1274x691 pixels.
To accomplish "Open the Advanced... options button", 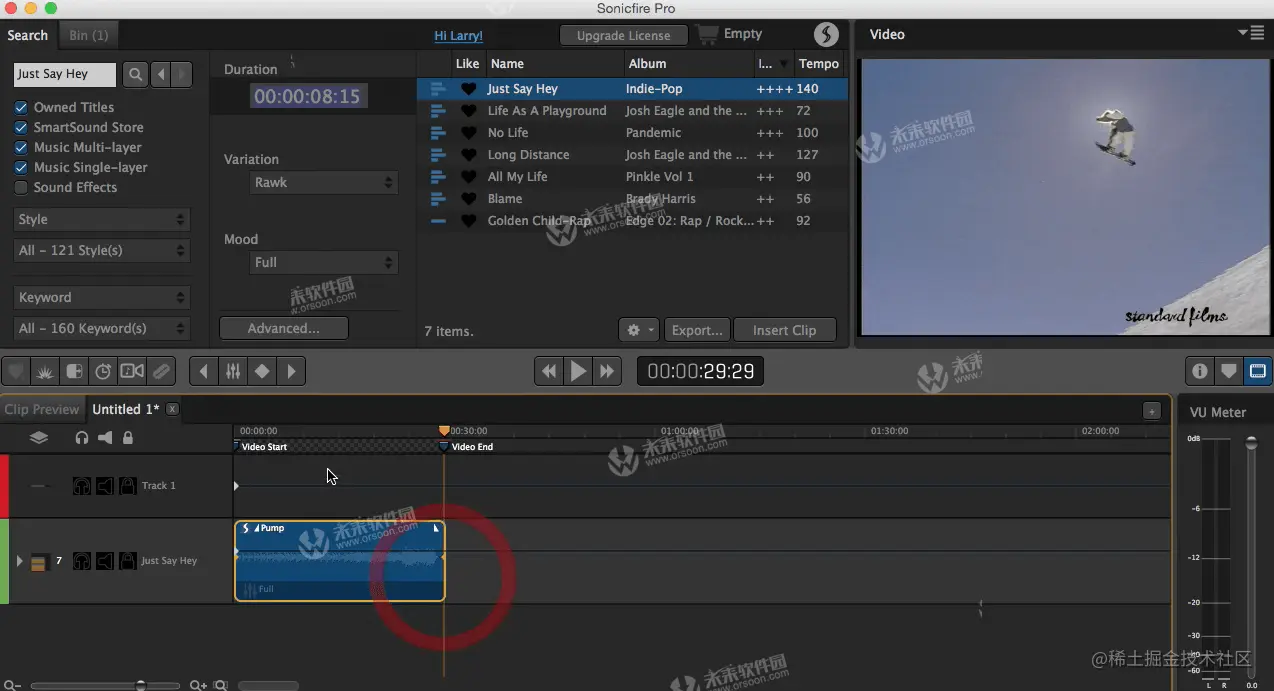I will [x=284, y=328].
